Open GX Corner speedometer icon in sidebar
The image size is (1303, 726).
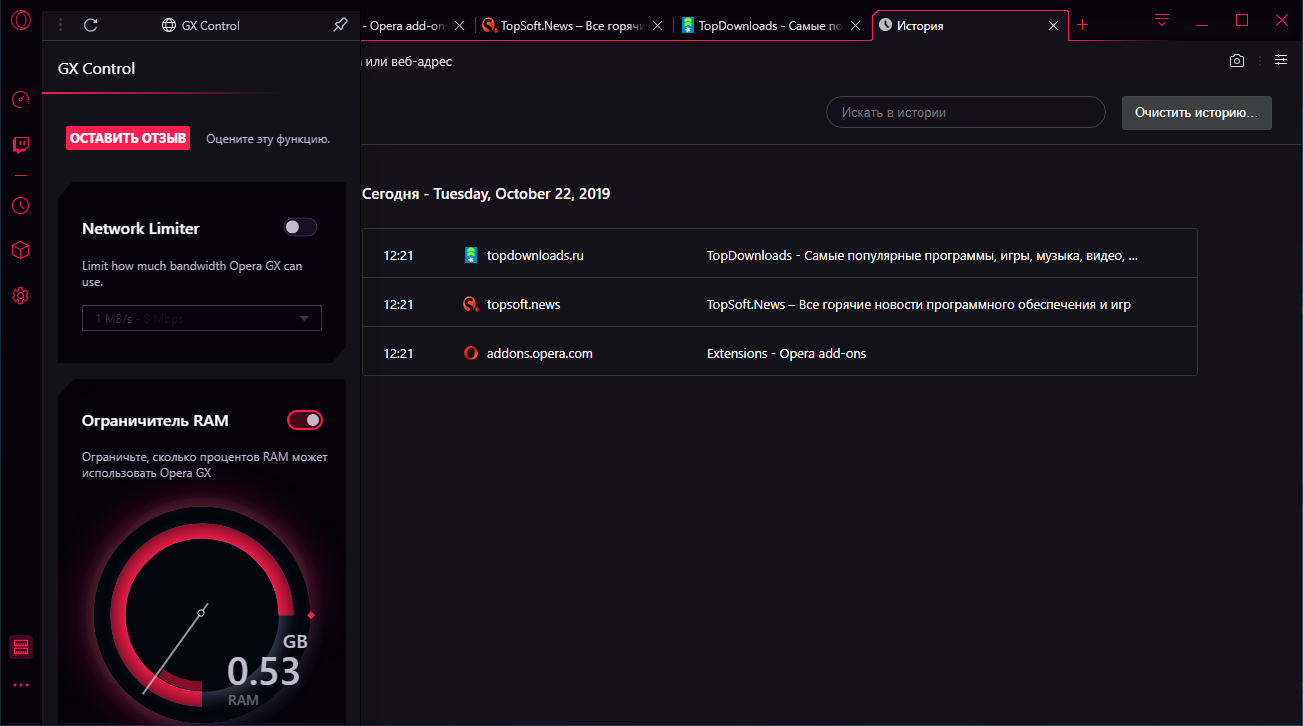point(20,99)
